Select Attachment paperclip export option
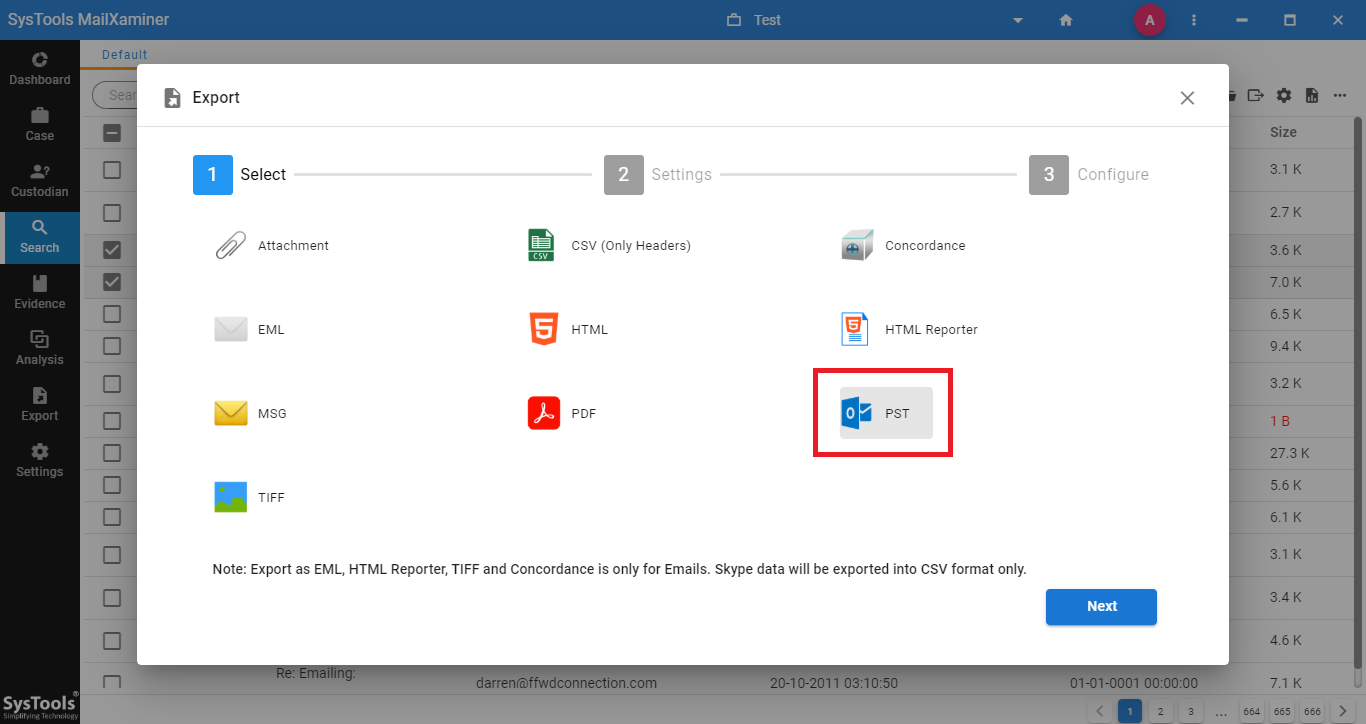 272,245
